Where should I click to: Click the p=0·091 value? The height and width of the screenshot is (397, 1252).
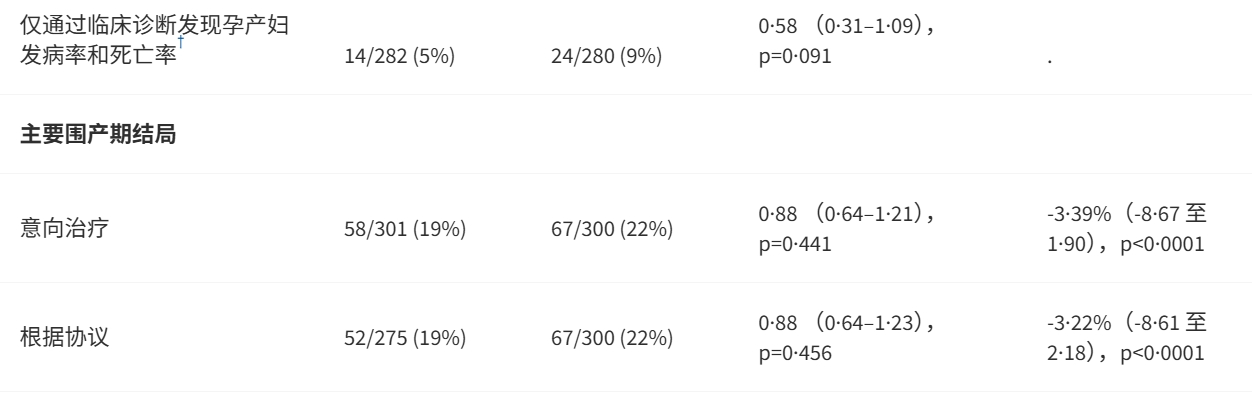click(795, 58)
